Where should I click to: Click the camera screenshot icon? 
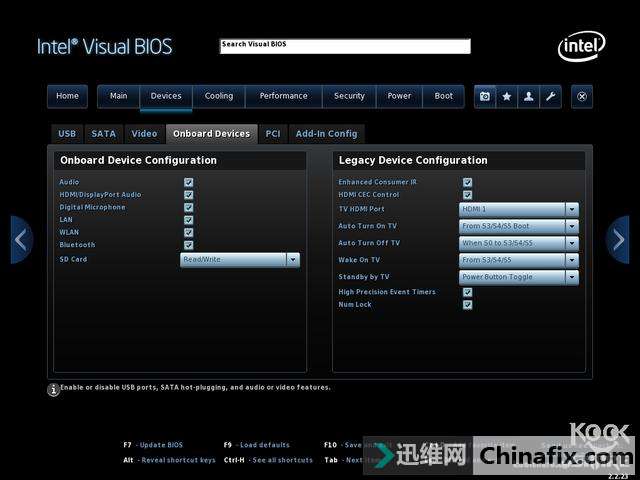point(485,96)
